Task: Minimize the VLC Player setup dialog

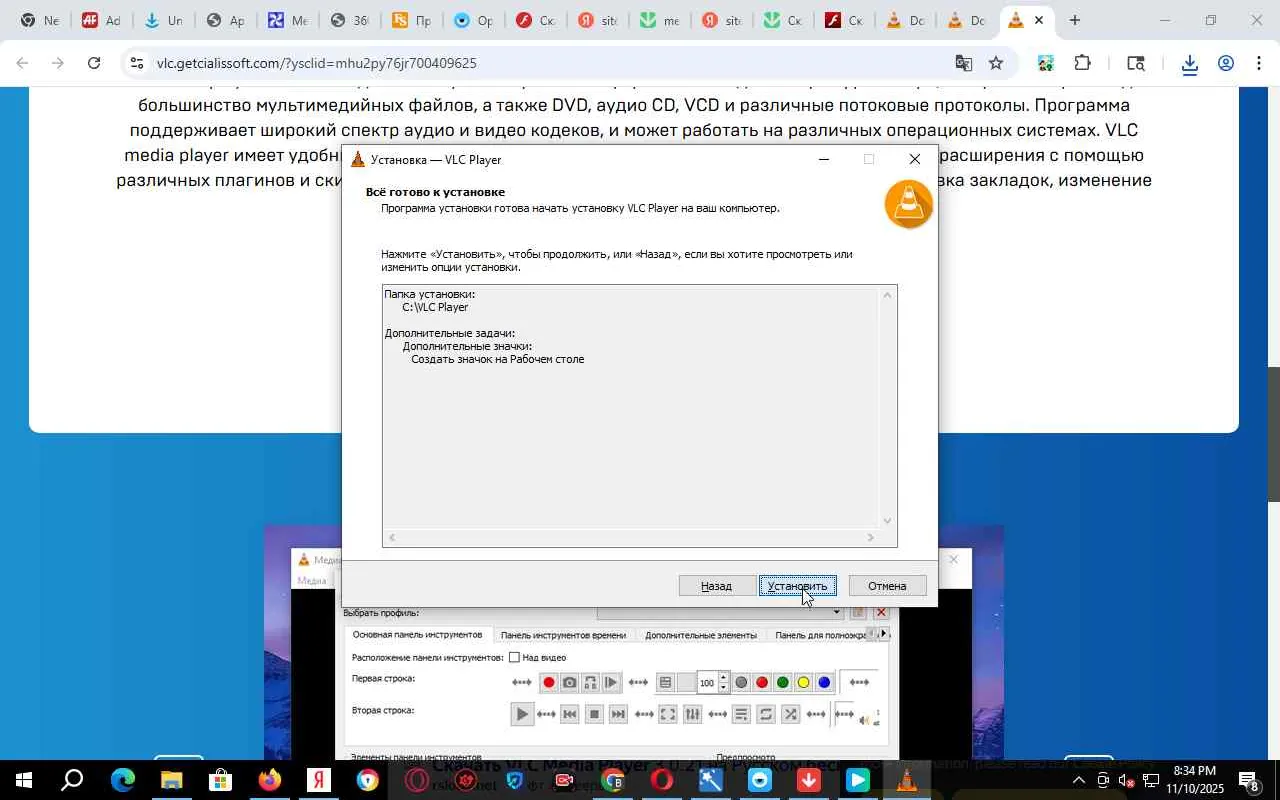Action: coord(824,160)
